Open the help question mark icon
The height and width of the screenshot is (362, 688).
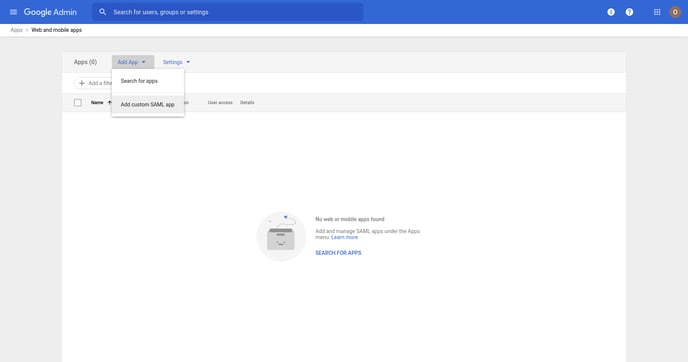[x=629, y=12]
